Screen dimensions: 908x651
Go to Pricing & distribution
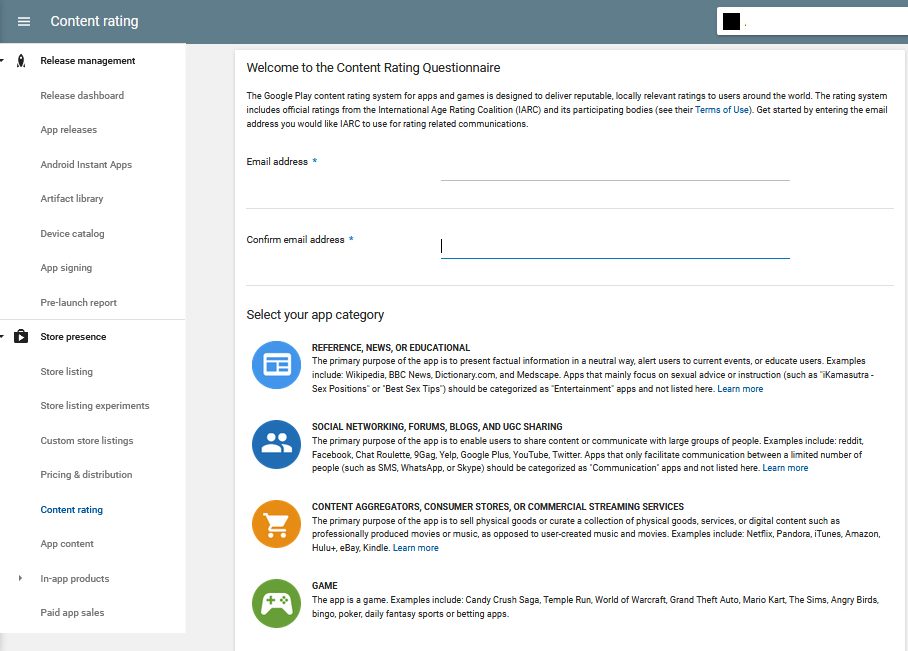[x=86, y=475]
